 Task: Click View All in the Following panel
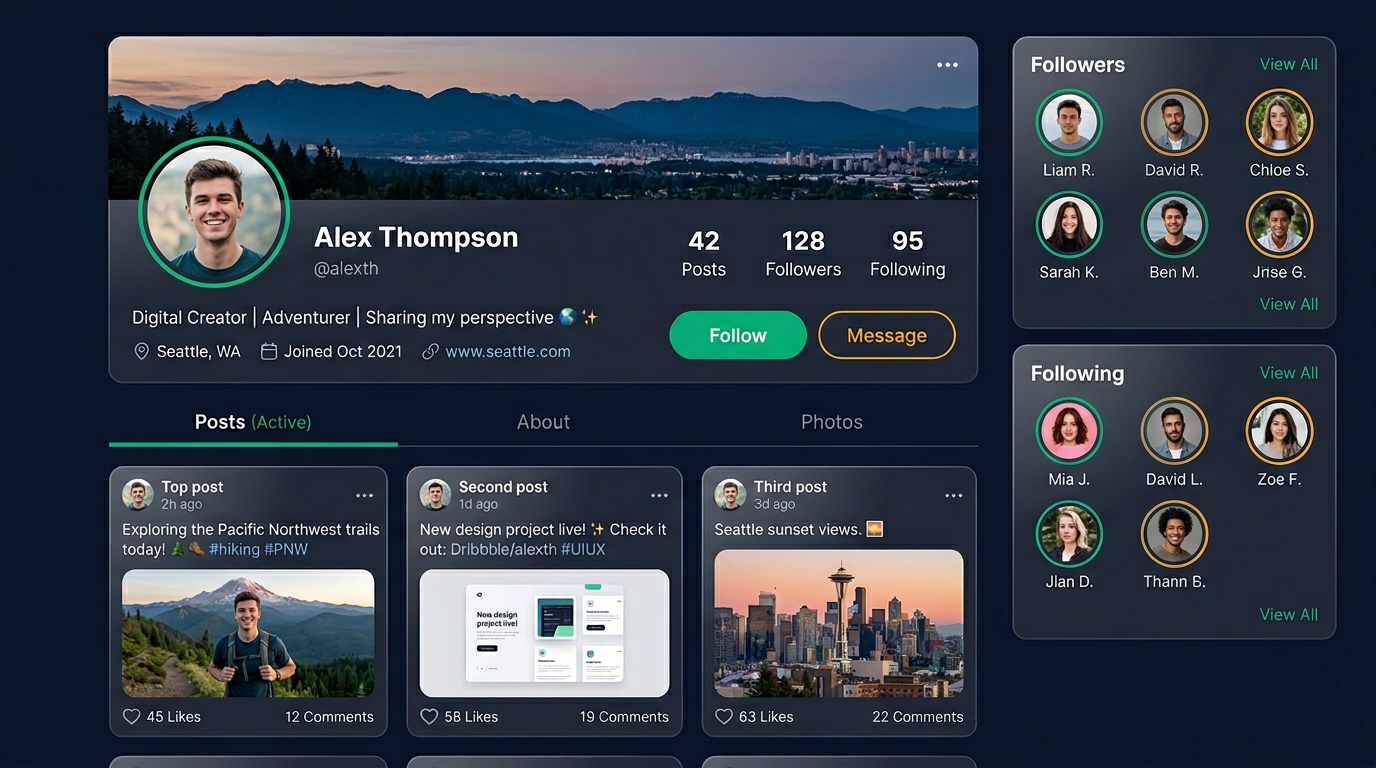pos(1288,372)
